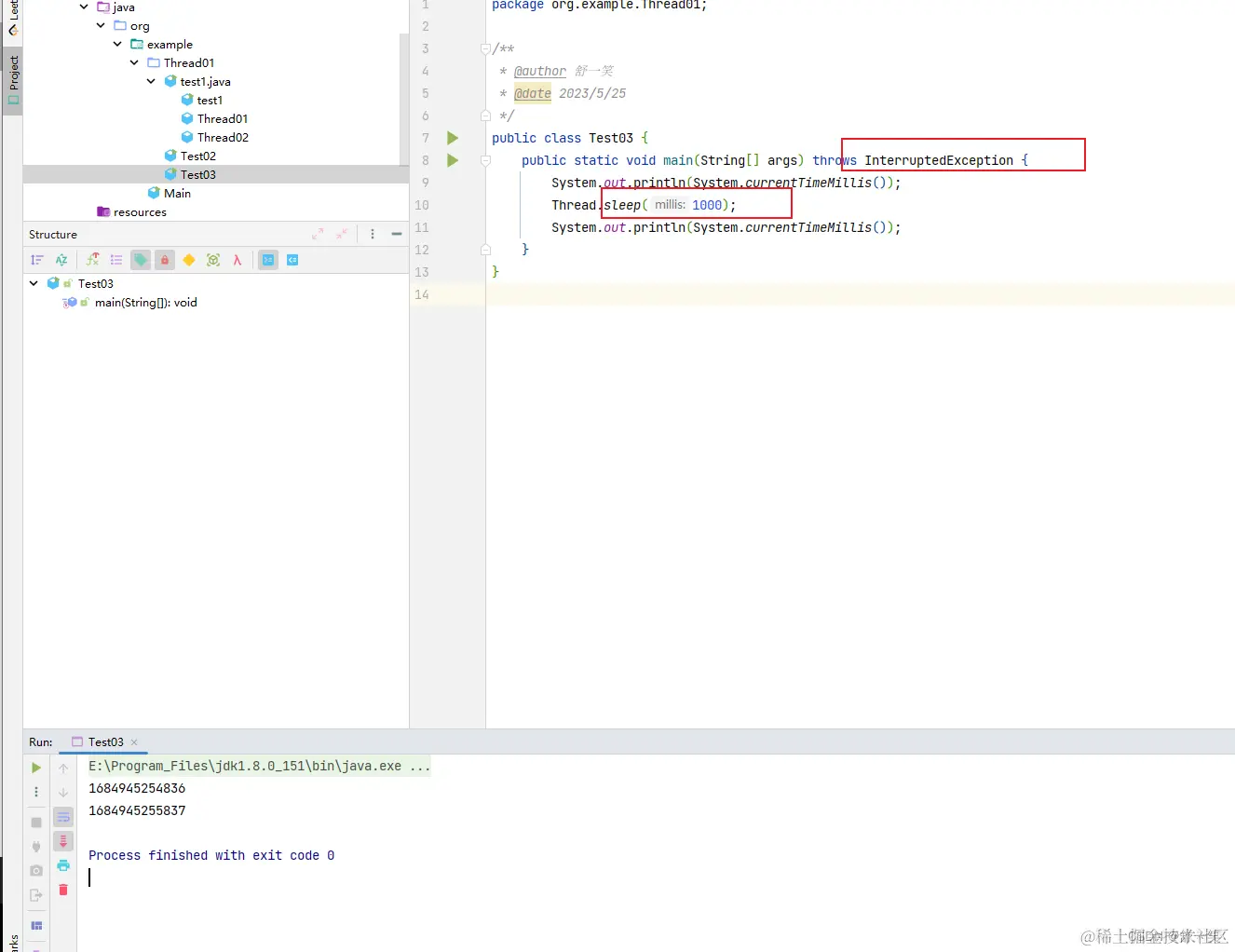Collapse the test1.java file node
This screenshot has height=952, width=1235.
click(x=151, y=81)
